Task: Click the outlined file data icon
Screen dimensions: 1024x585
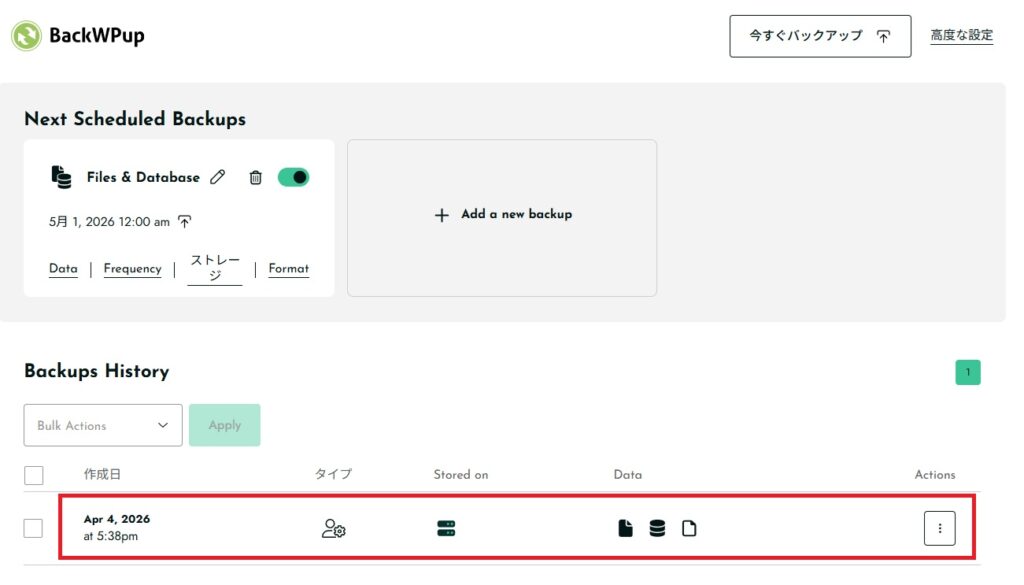Action: coord(689,528)
